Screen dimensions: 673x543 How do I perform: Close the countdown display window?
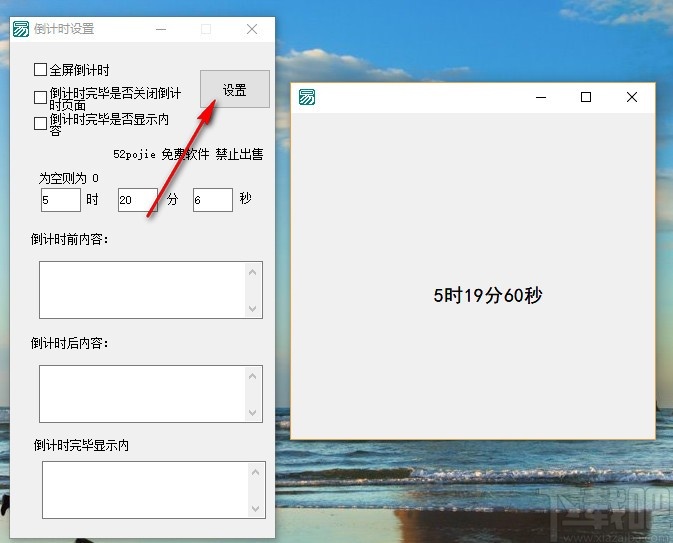pyautogui.click(x=632, y=97)
